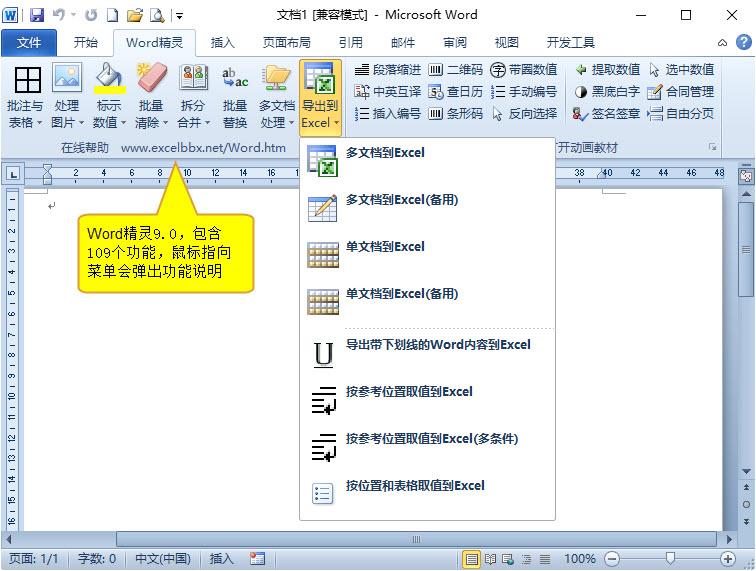Click the macro recording status bar icon
Viewport: 756px width, 571px height.
click(257, 559)
